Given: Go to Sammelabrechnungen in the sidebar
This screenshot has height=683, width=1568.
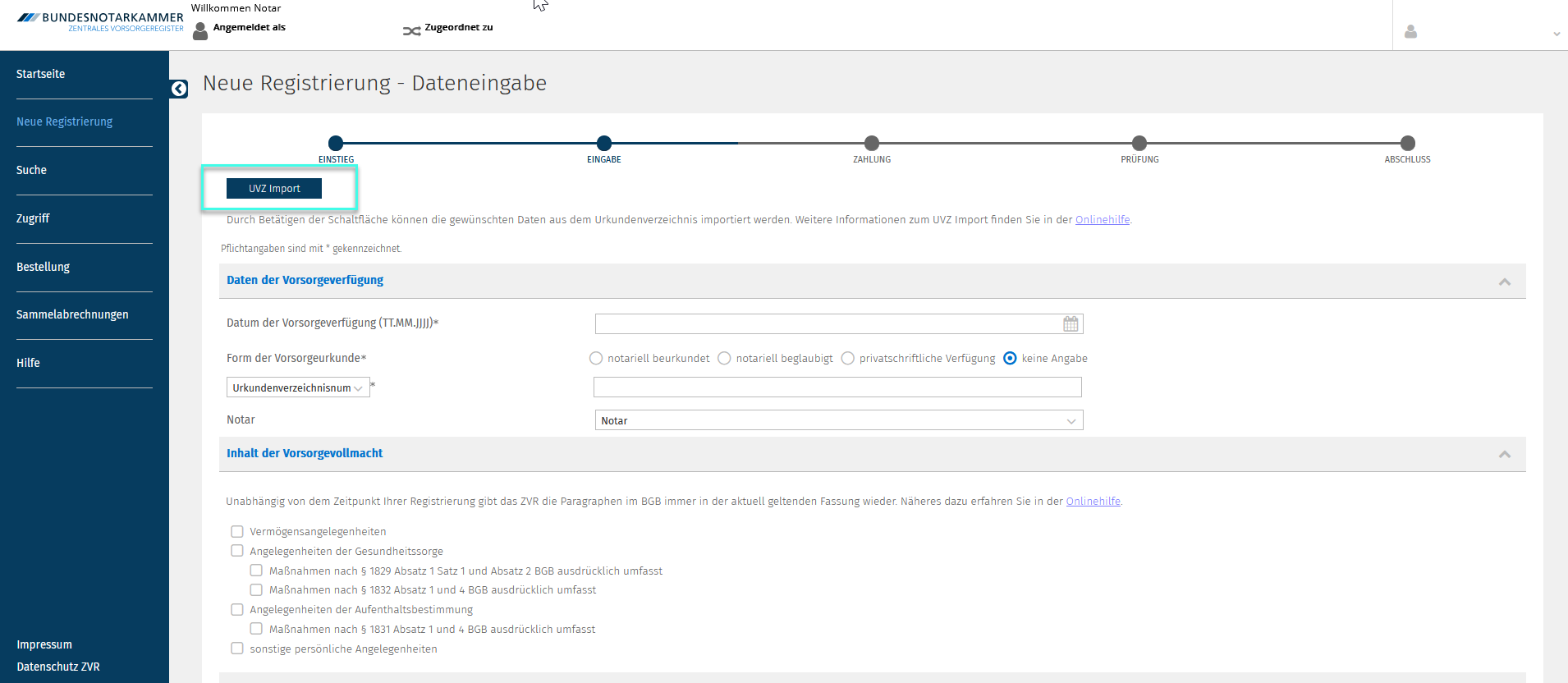Looking at the screenshot, I should pyautogui.click(x=72, y=314).
